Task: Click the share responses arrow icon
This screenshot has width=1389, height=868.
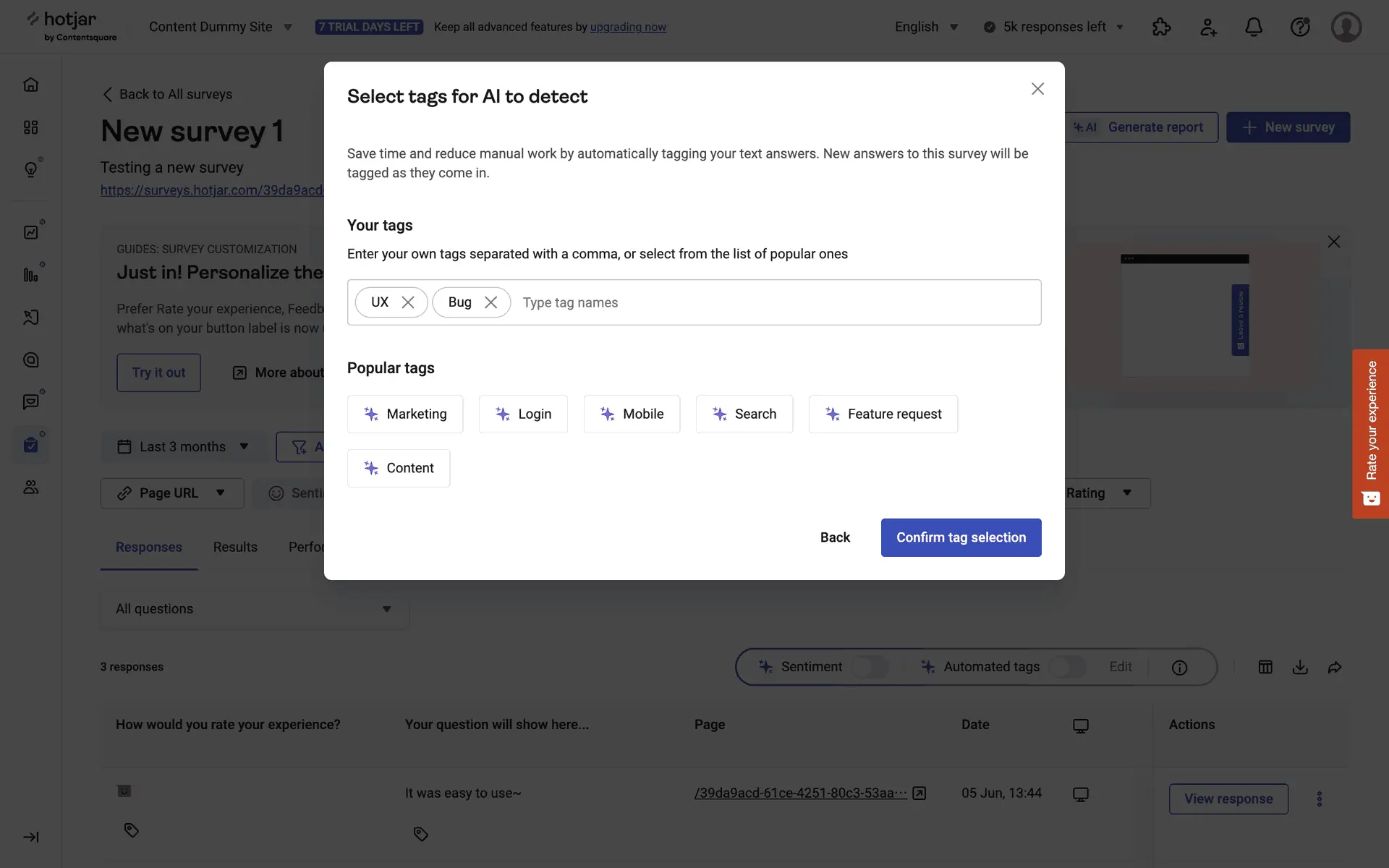Action: click(1335, 667)
